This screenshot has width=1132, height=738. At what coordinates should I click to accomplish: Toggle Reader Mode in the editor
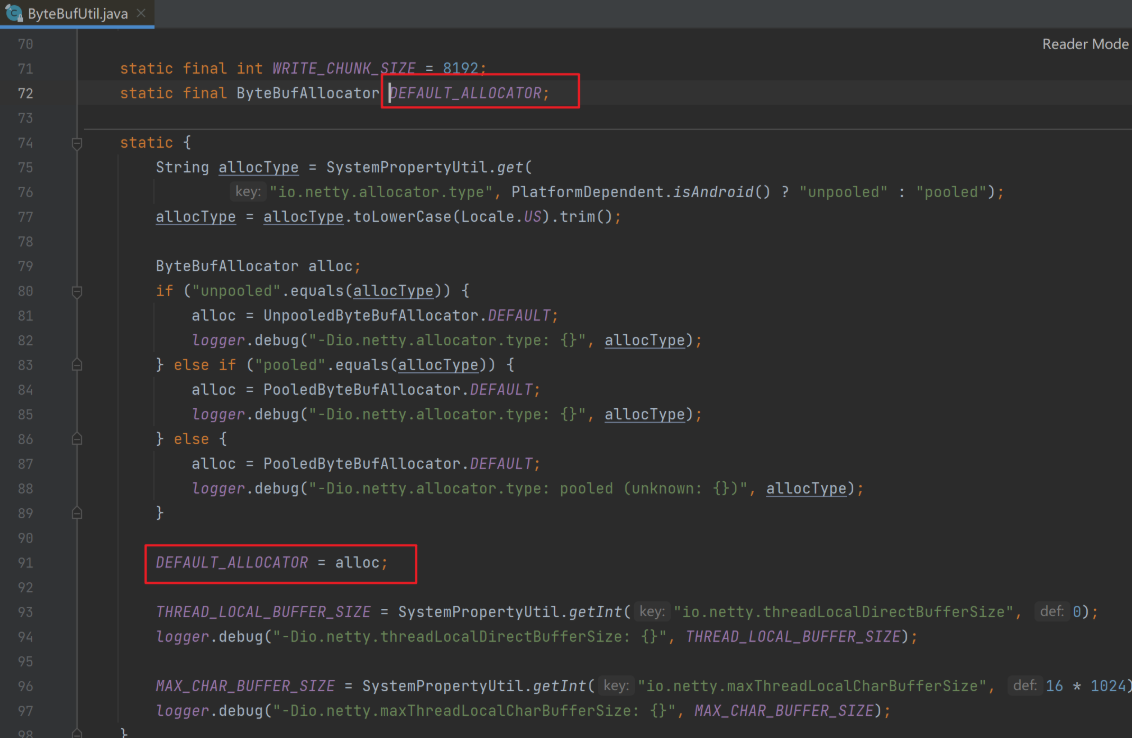[1084, 44]
